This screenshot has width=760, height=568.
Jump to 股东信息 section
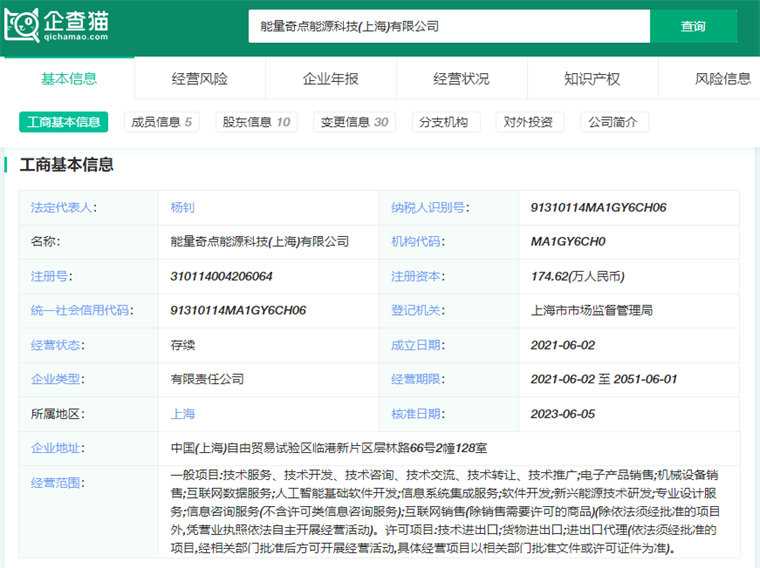click(256, 122)
